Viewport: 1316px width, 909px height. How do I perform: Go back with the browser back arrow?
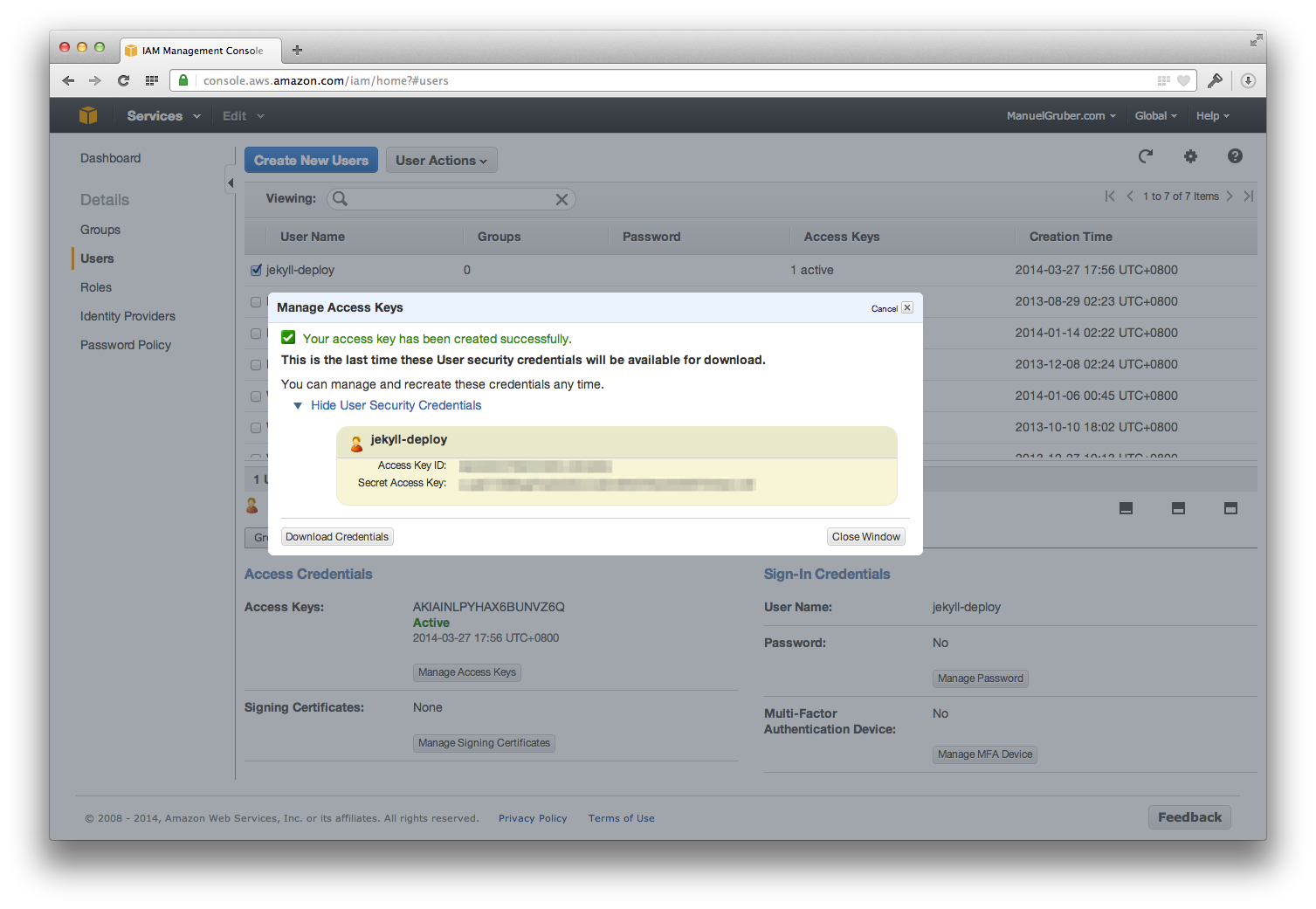(68, 80)
